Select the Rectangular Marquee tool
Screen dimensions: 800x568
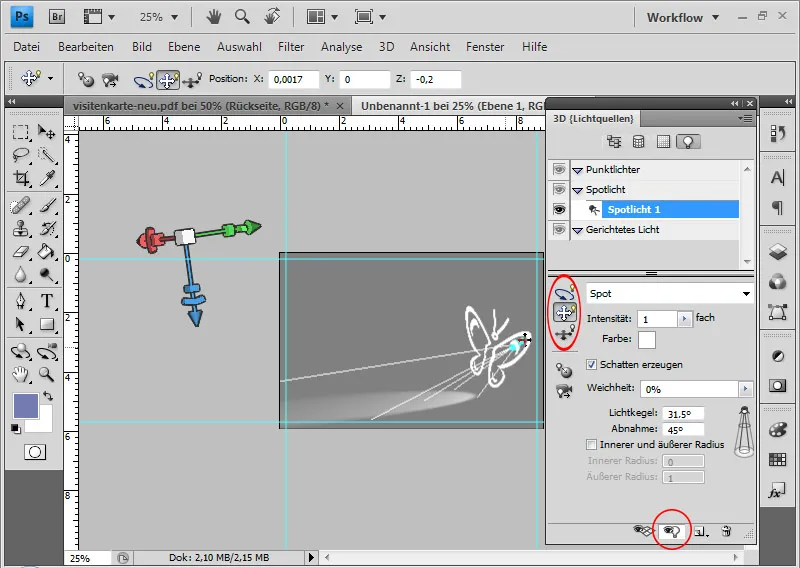click(20, 132)
